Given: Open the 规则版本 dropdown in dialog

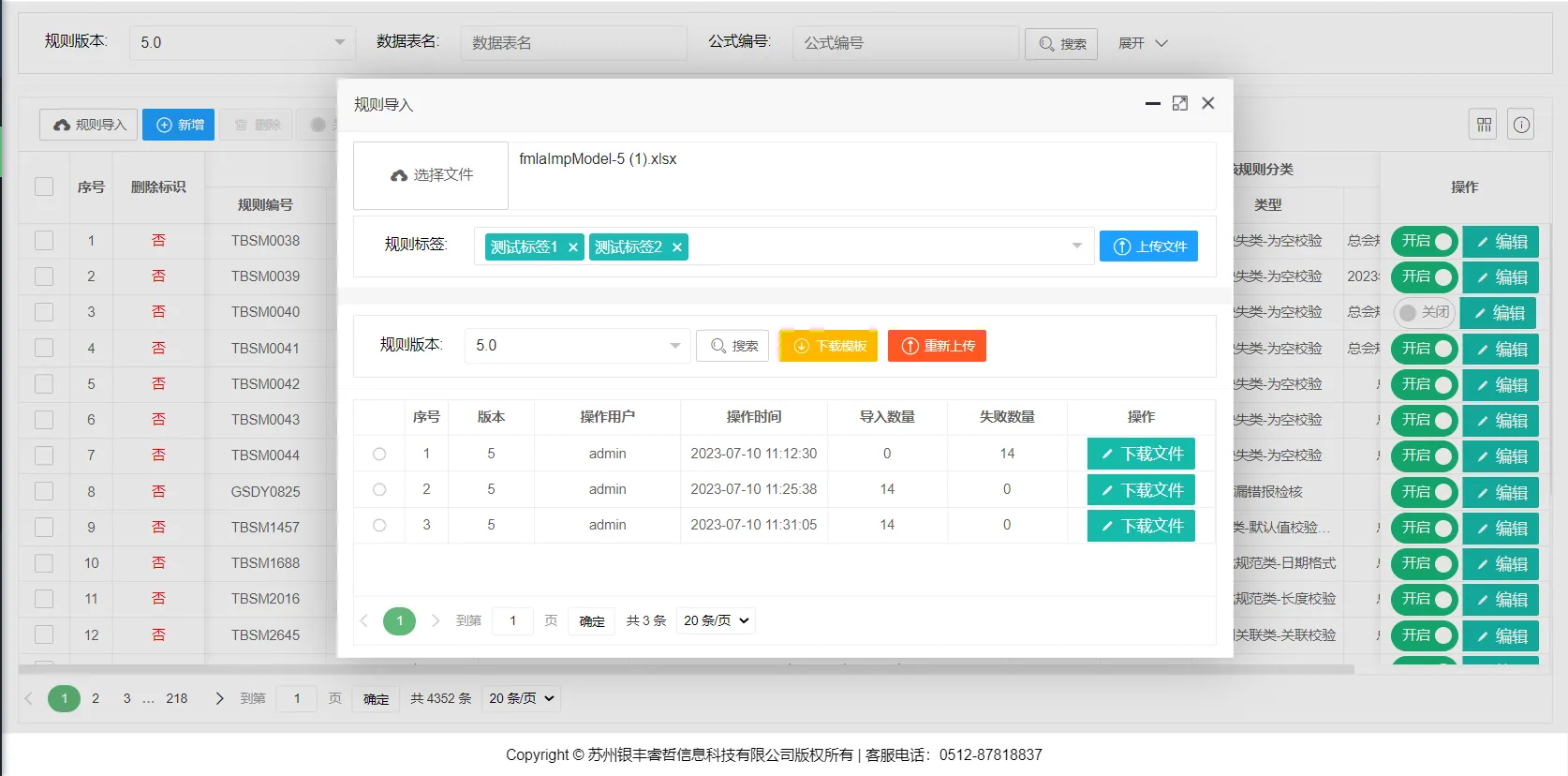Looking at the screenshot, I should click(577, 346).
